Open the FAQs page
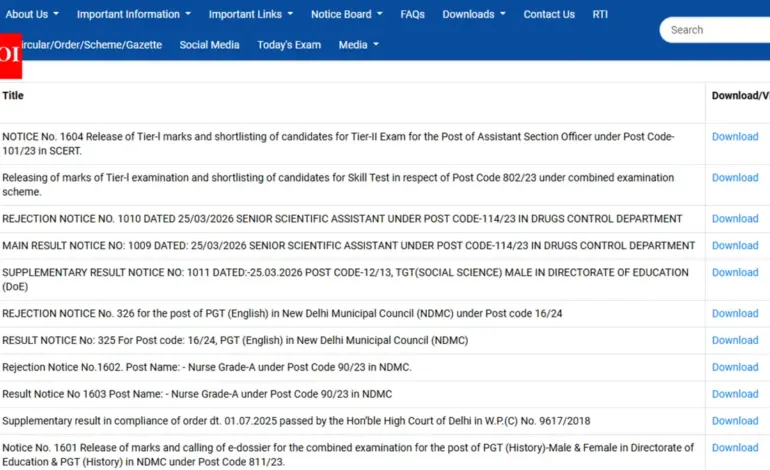The width and height of the screenshot is (770, 470). pyautogui.click(x=412, y=14)
